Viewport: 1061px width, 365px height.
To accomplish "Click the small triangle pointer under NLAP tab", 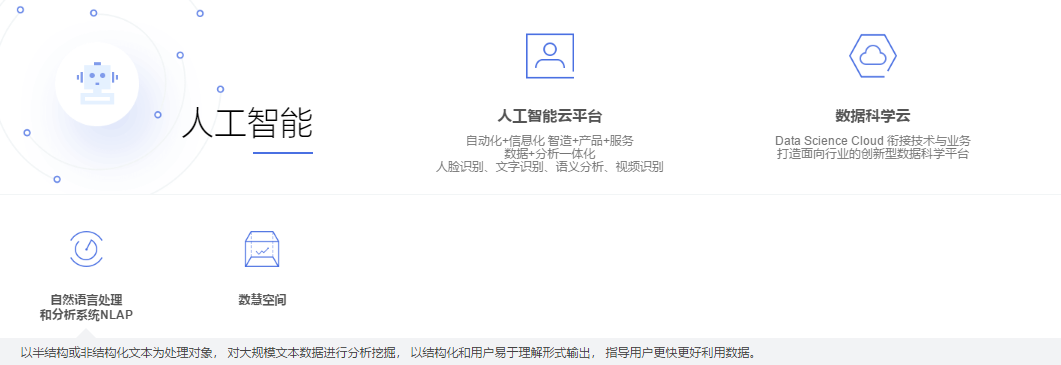I will click(x=86, y=333).
